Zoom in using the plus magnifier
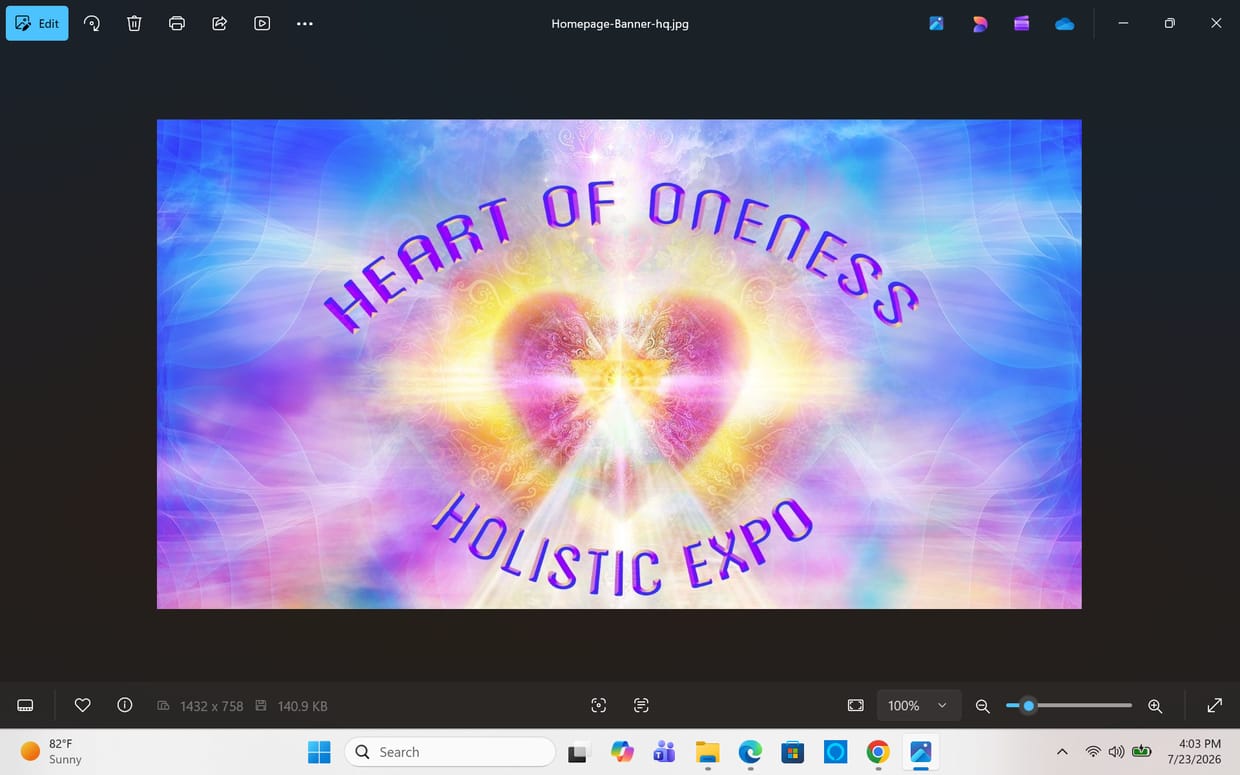This screenshot has width=1240, height=775. pyautogui.click(x=1155, y=706)
